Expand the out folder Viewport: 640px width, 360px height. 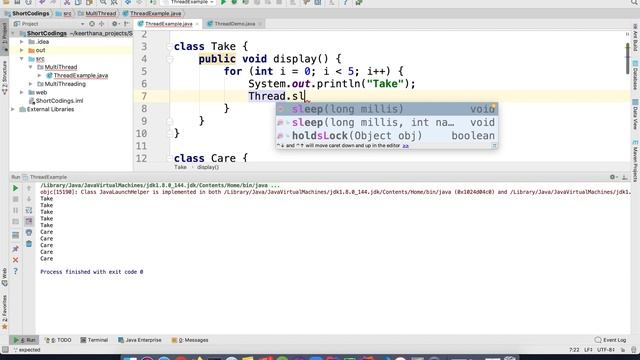click(x=22, y=50)
